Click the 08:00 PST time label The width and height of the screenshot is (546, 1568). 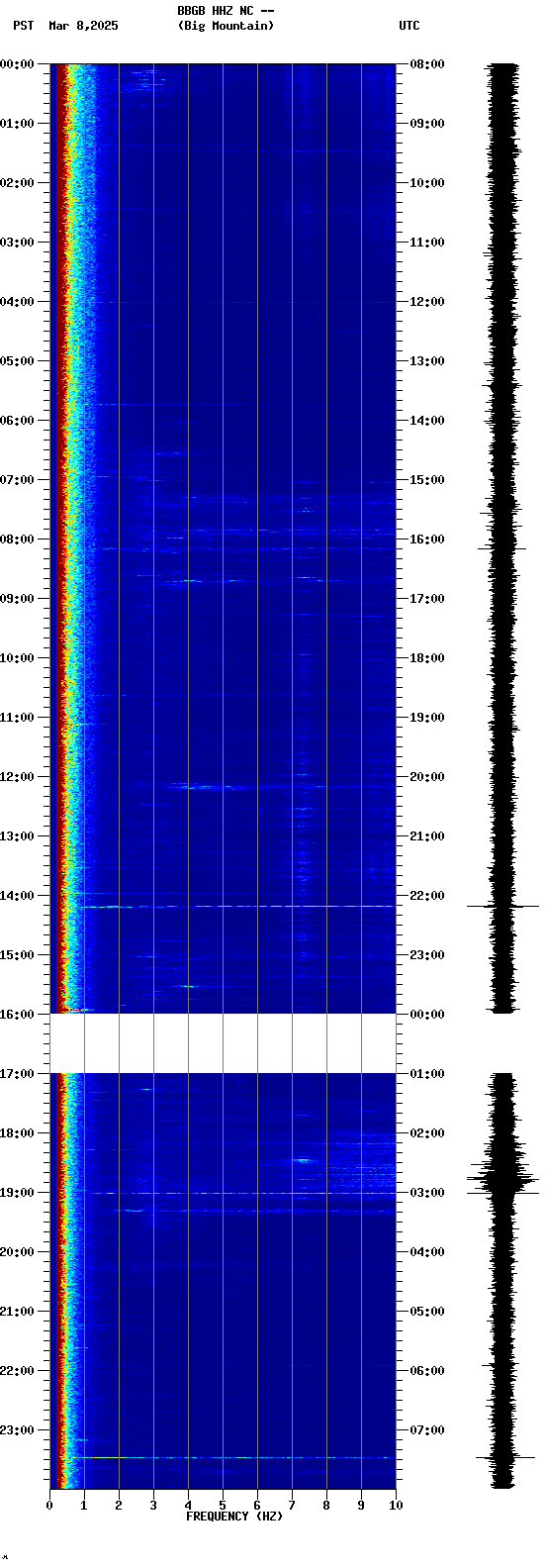(17, 539)
